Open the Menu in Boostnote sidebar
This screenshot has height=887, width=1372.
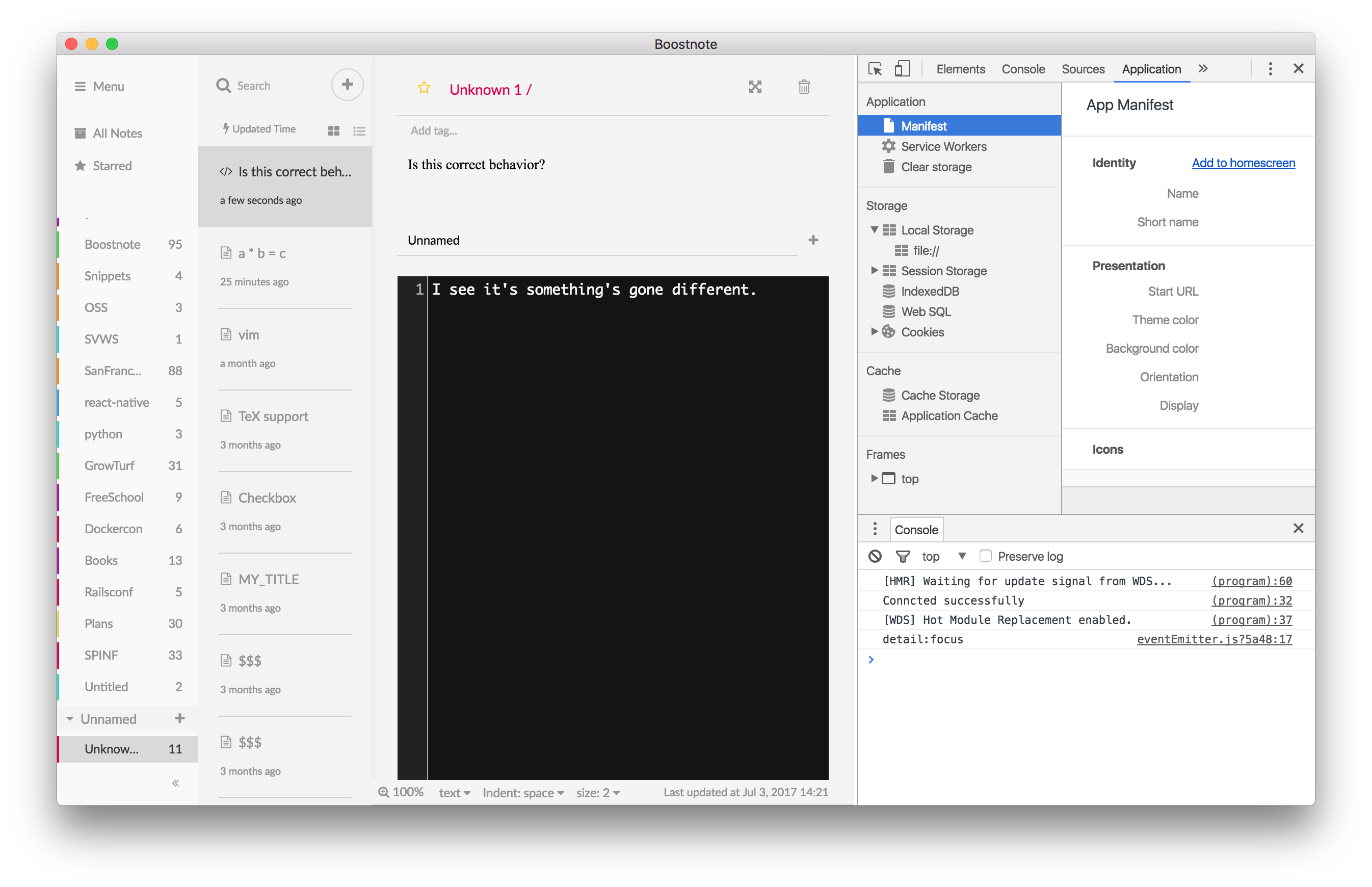pyautogui.click(x=99, y=86)
